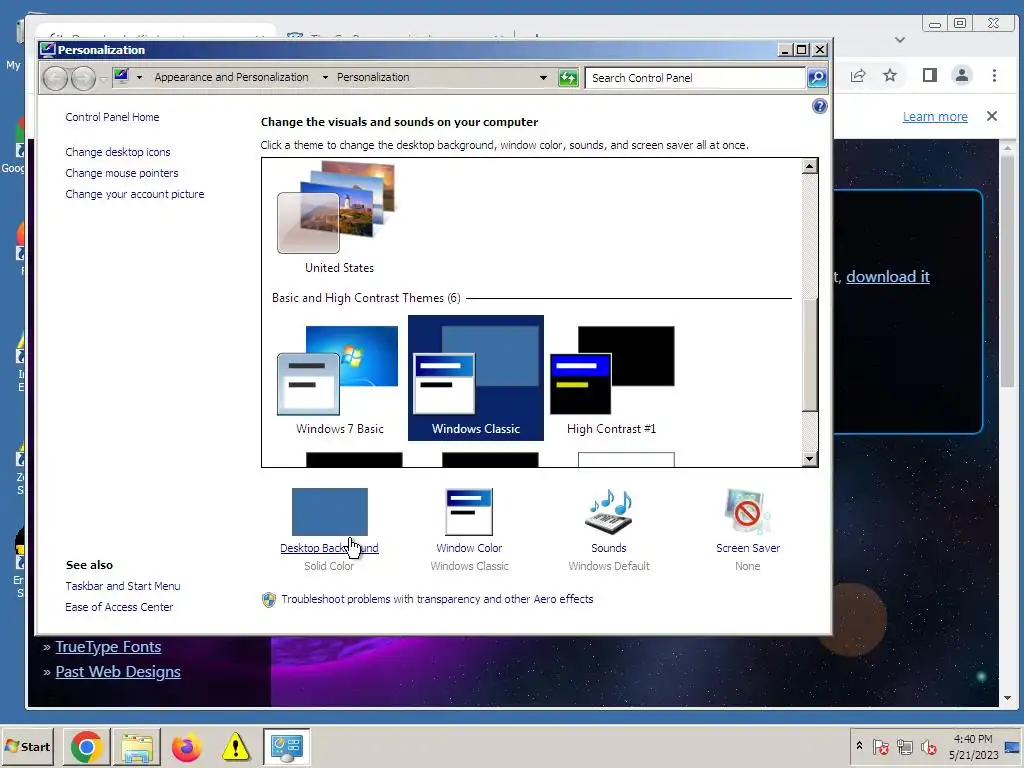This screenshot has height=768, width=1024.
Task: Open Past Web Designs link on webpage
Action: [118, 671]
